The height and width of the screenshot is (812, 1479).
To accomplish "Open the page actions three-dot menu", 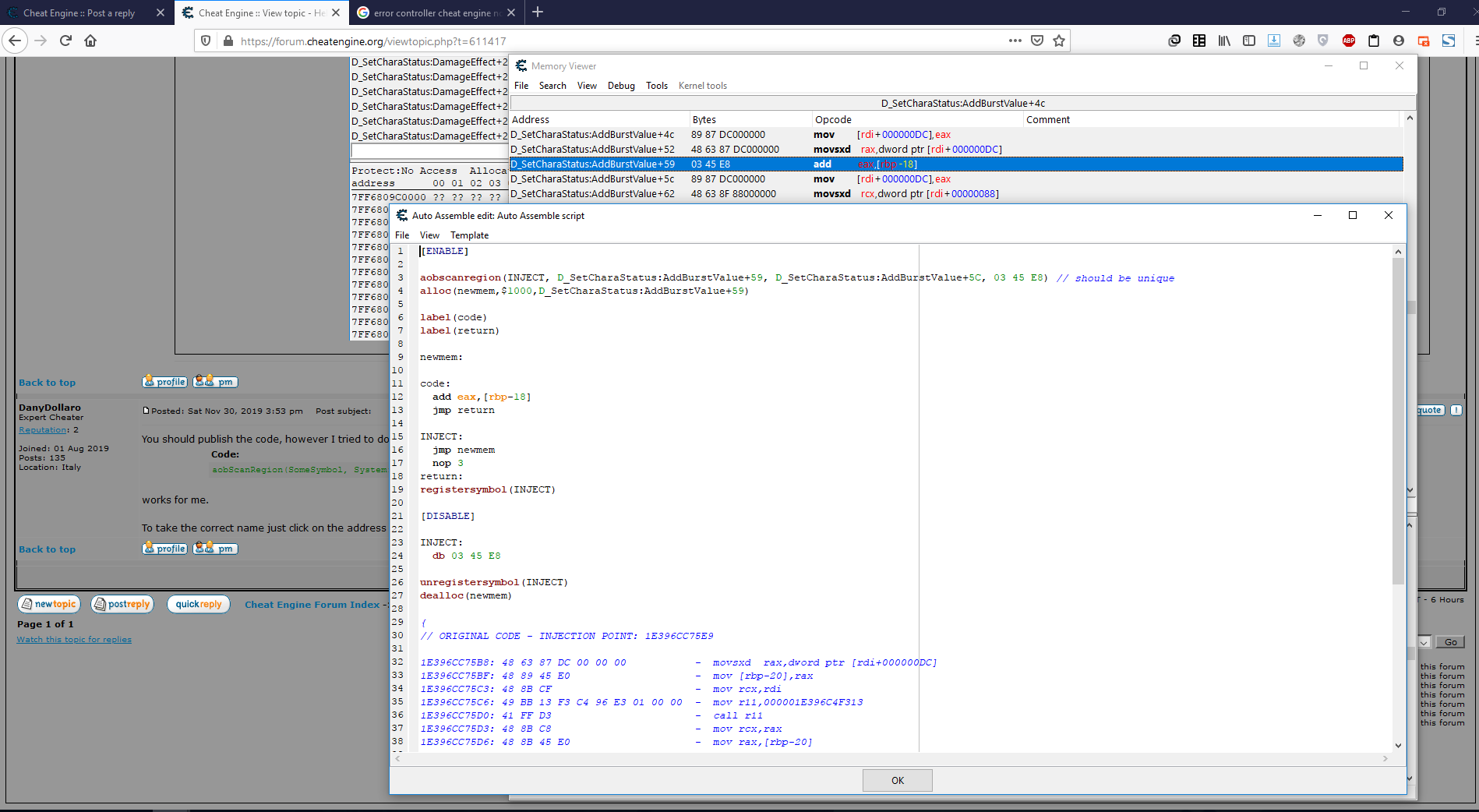I will coord(1015,41).
